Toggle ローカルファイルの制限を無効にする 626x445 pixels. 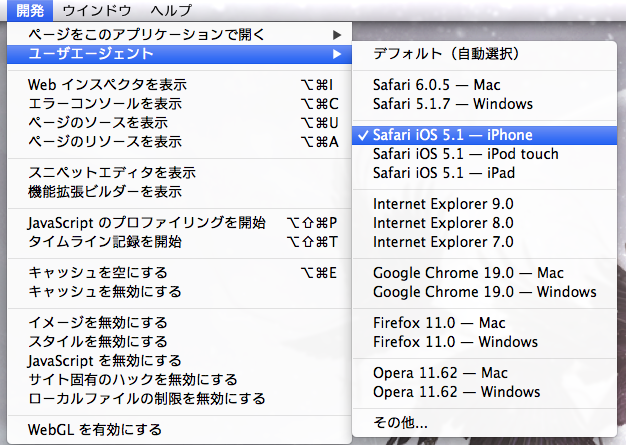[x=179, y=399]
